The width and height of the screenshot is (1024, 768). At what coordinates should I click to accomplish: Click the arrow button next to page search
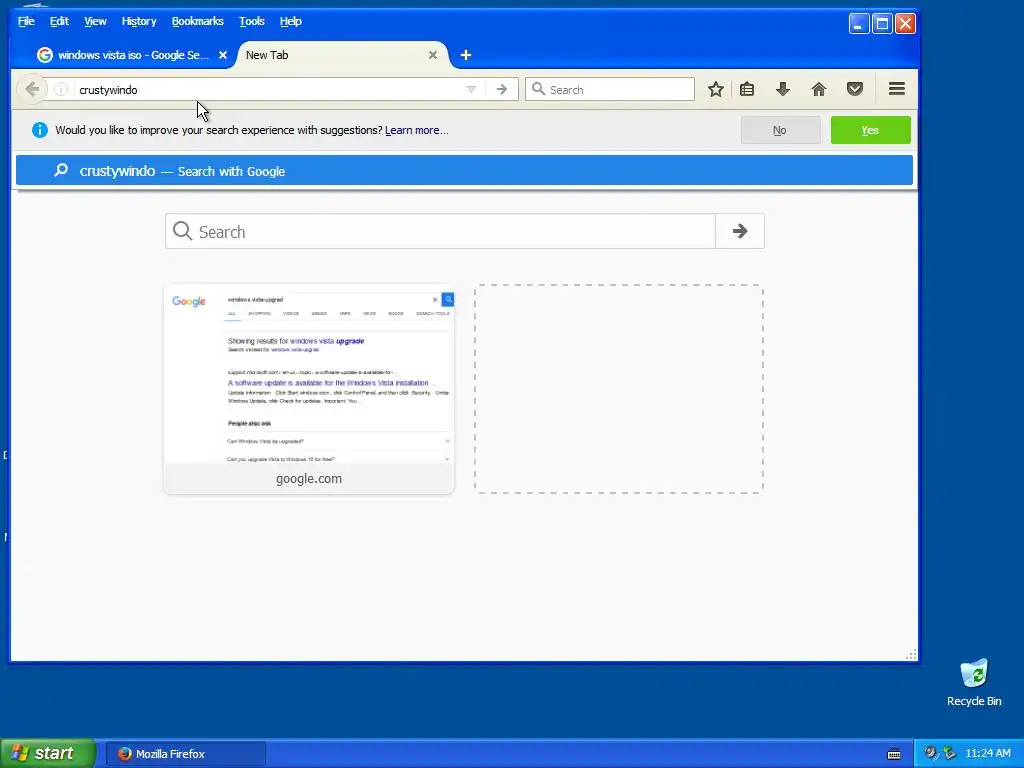pyautogui.click(x=740, y=231)
